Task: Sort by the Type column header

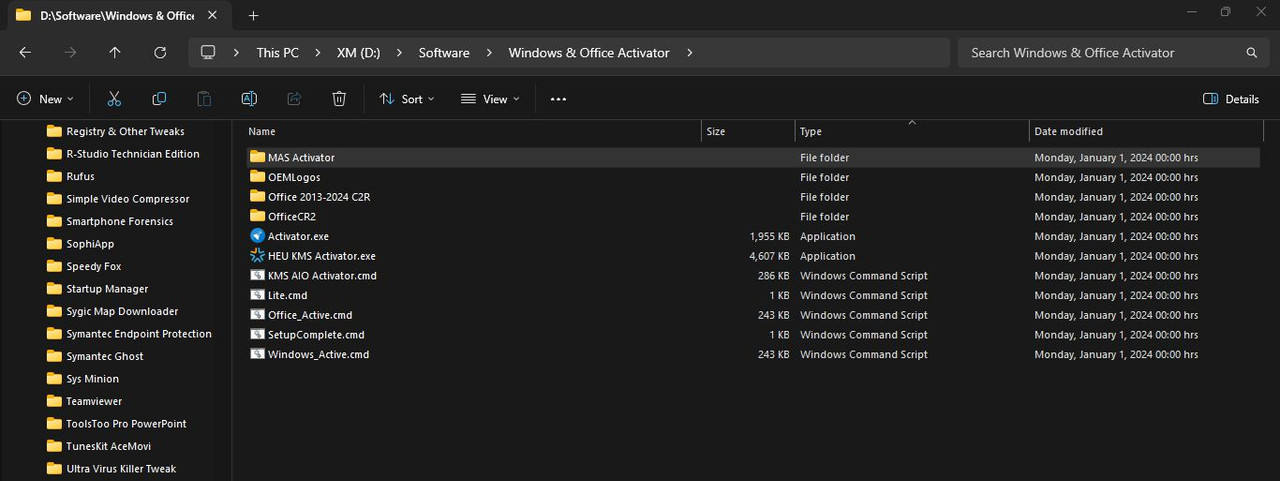Action: [x=912, y=131]
